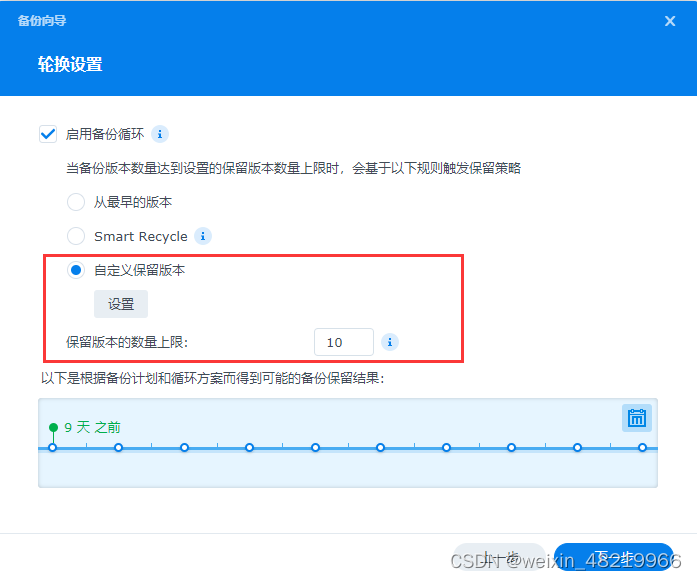Viewport: 697px width, 580px height.
Task: Close the backup wizard dialog
Action: coord(670,21)
